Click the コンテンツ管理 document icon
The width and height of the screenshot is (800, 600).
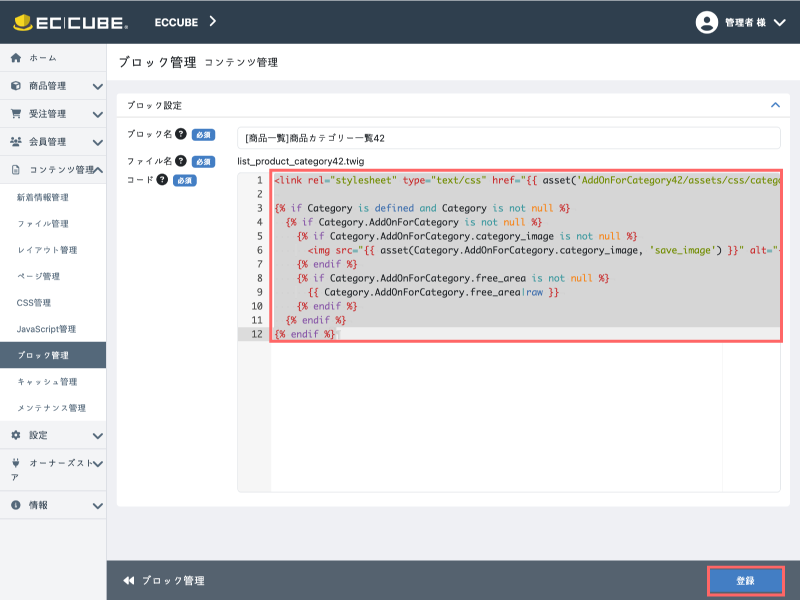click(16, 169)
